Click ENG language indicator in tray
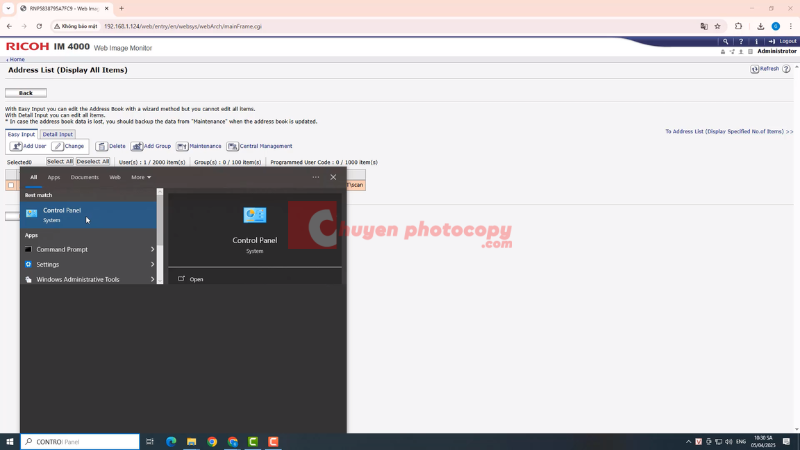 coord(741,441)
